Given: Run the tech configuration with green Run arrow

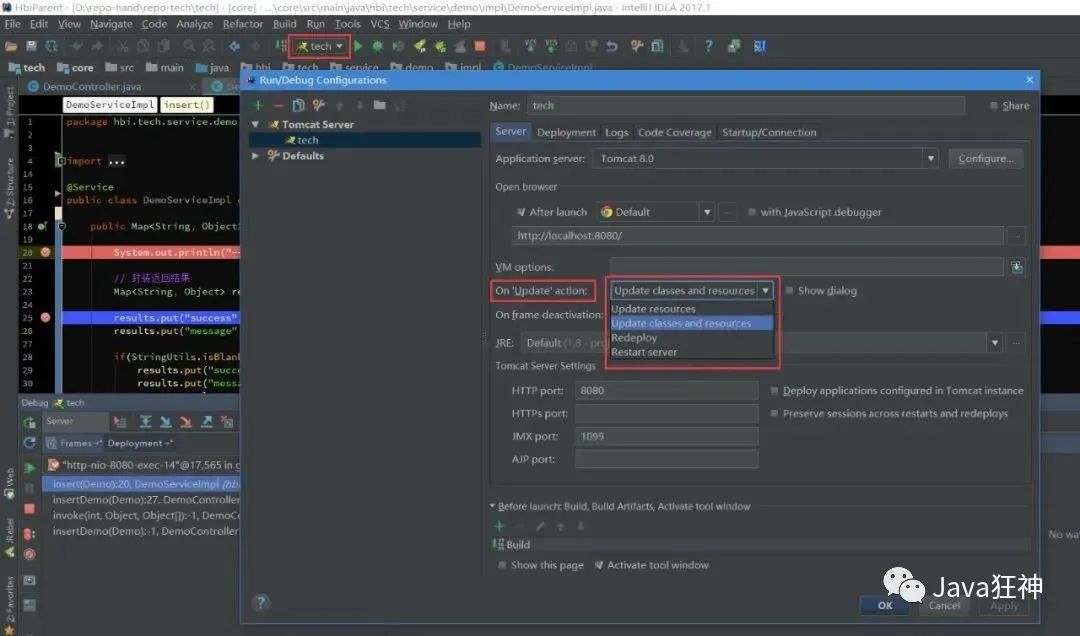Looking at the screenshot, I should (x=358, y=46).
